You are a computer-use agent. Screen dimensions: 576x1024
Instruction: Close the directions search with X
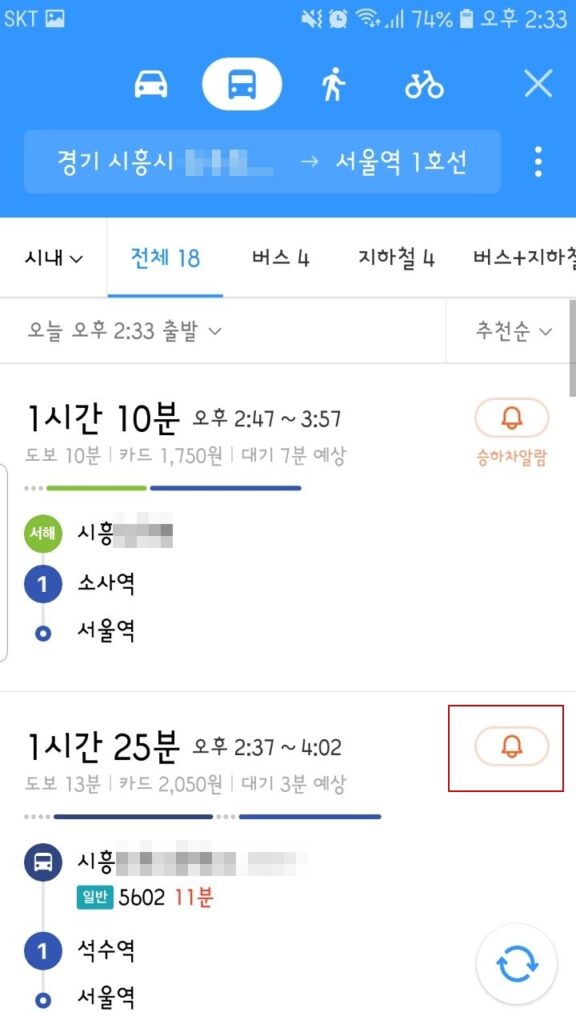[x=538, y=84]
